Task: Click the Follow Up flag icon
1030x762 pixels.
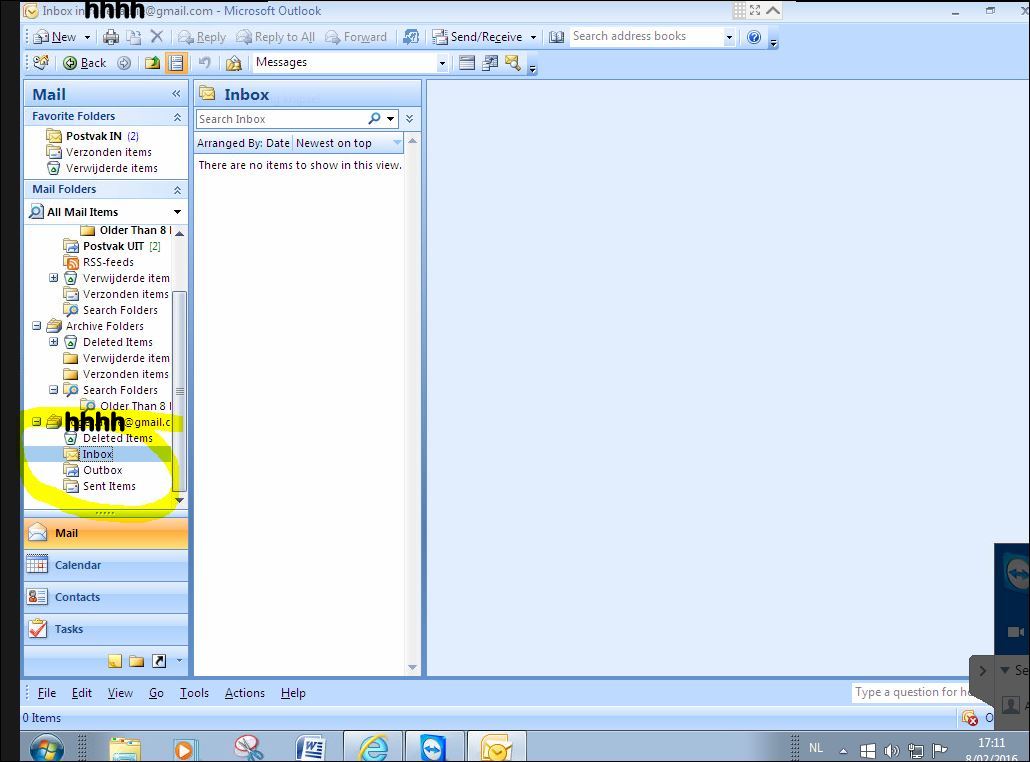Action: coord(411,37)
